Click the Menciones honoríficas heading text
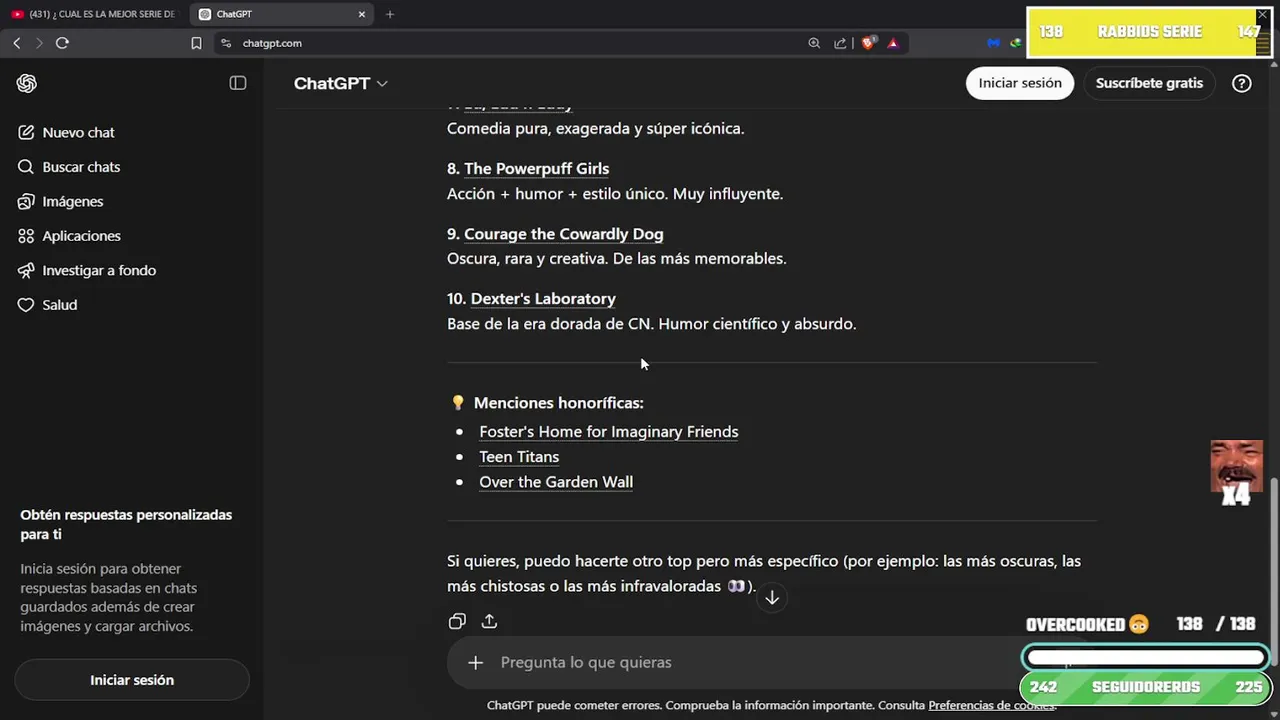The image size is (1280, 720). [558, 403]
